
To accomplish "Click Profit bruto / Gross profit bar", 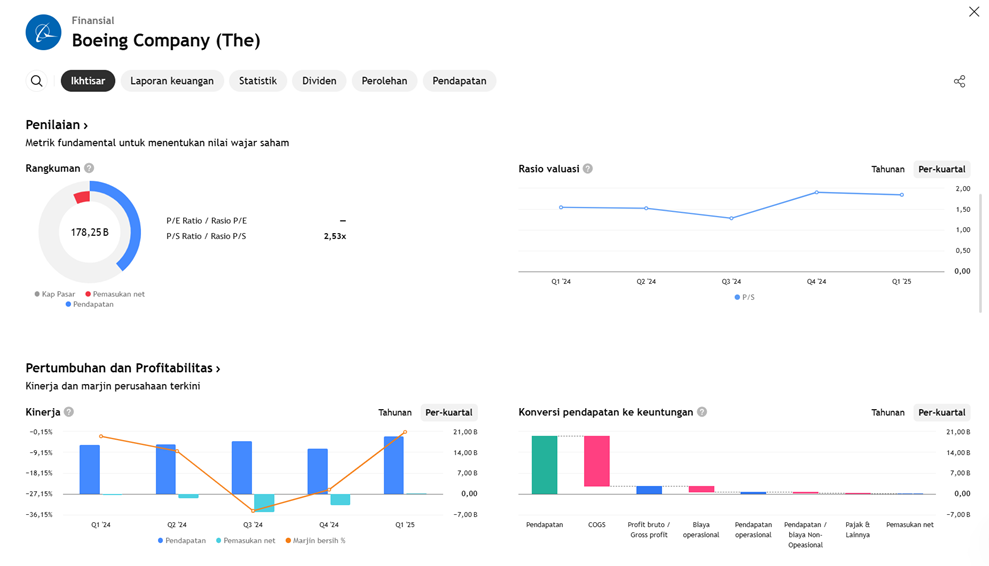I will (649, 490).
